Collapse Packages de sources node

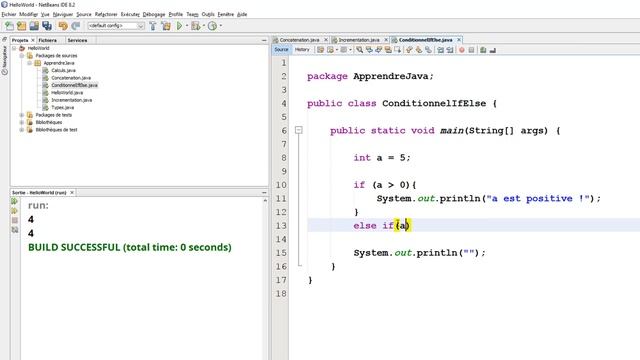(22, 56)
